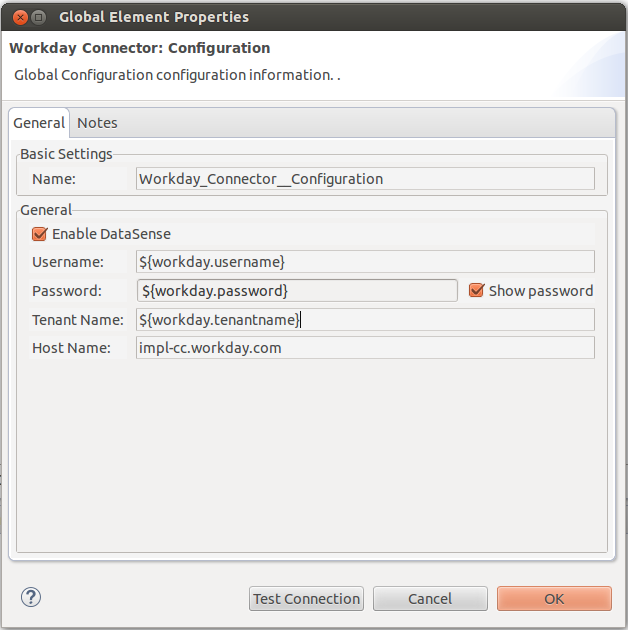The height and width of the screenshot is (630, 628).
Task: Select the General tab
Action: coord(39,123)
